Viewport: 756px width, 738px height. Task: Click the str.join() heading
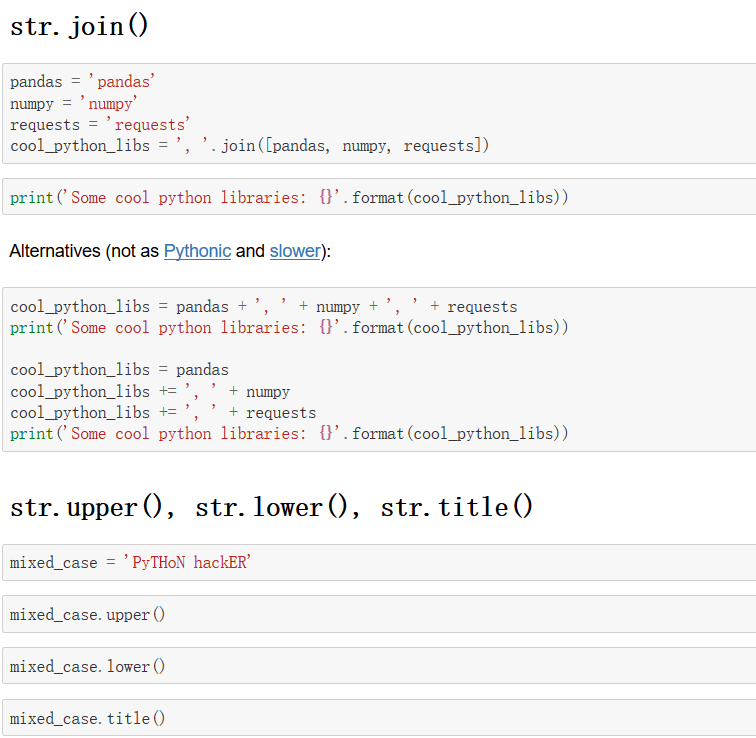pos(79,26)
